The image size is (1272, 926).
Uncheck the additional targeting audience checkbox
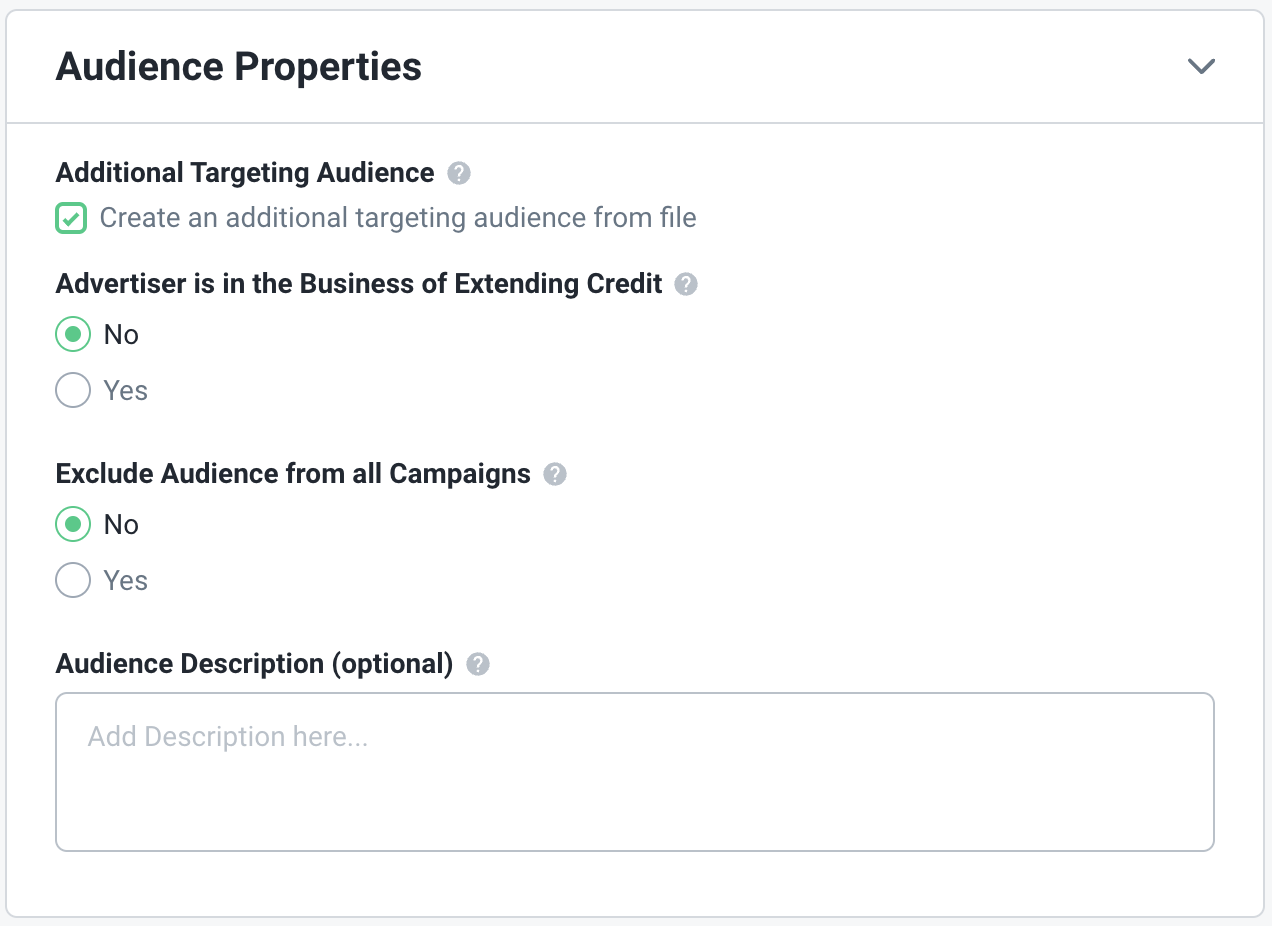click(x=71, y=218)
